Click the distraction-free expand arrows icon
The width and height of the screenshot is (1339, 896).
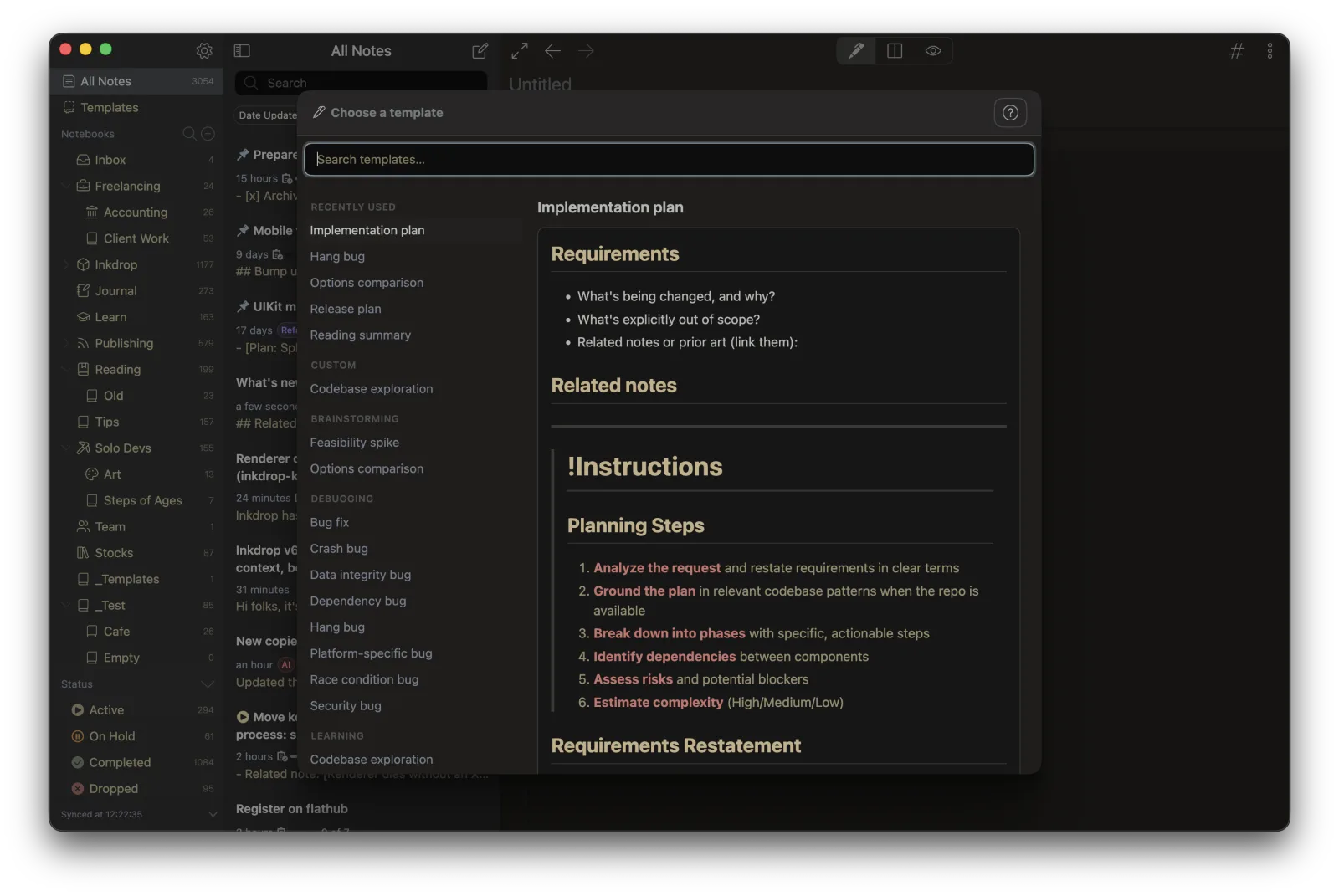click(520, 51)
